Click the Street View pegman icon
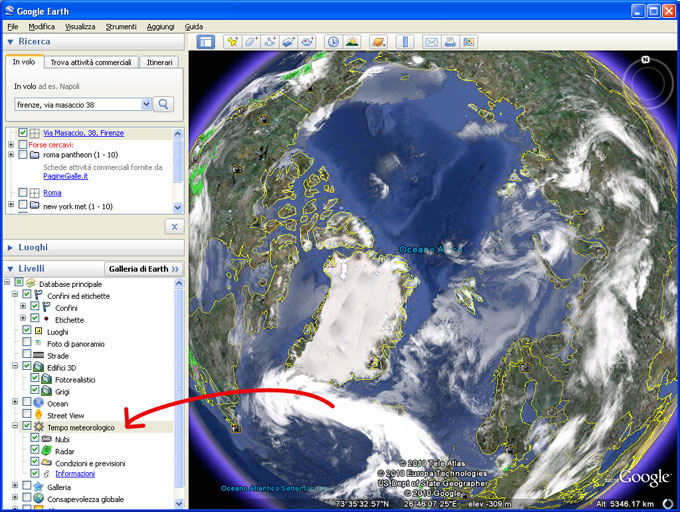The width and height of the screenshot is (680, 512). pyautogui.click(x=39, y=414)
